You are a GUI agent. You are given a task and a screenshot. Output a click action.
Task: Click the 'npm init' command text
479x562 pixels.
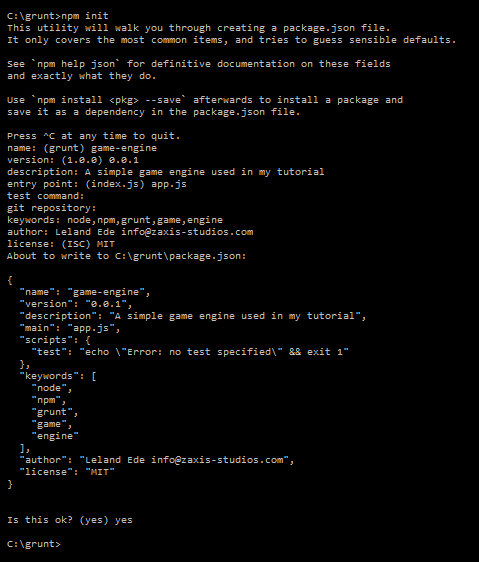(x=85, y=16)
